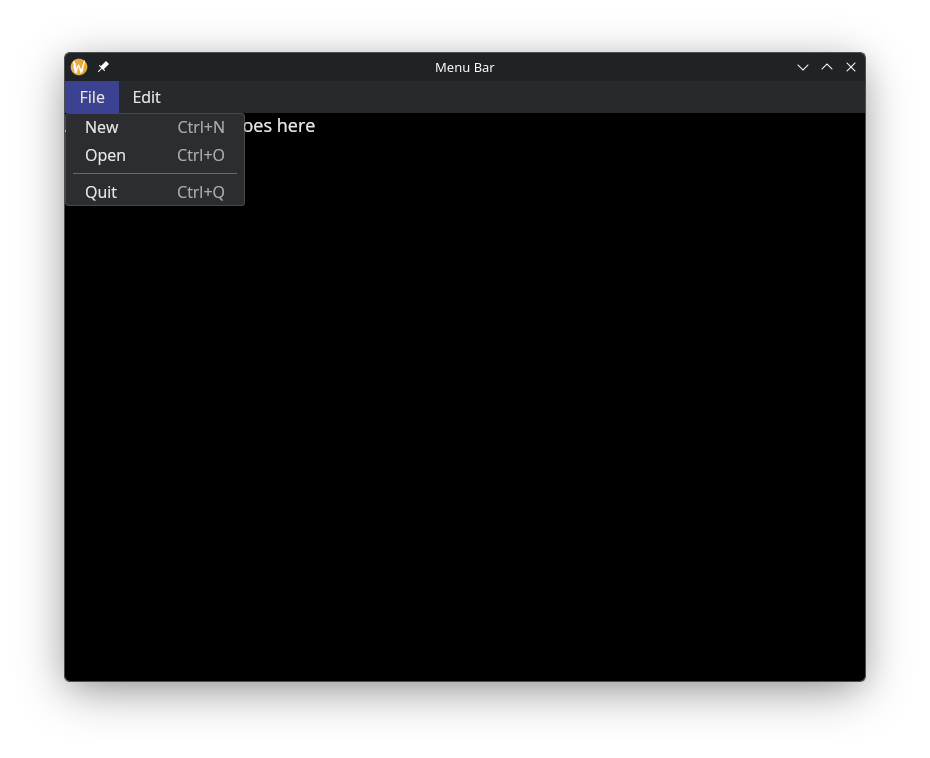Click the application icon in the titlebar
This screenshot has height=758, width=930.
pyautogui.click(x=78, y=66)
